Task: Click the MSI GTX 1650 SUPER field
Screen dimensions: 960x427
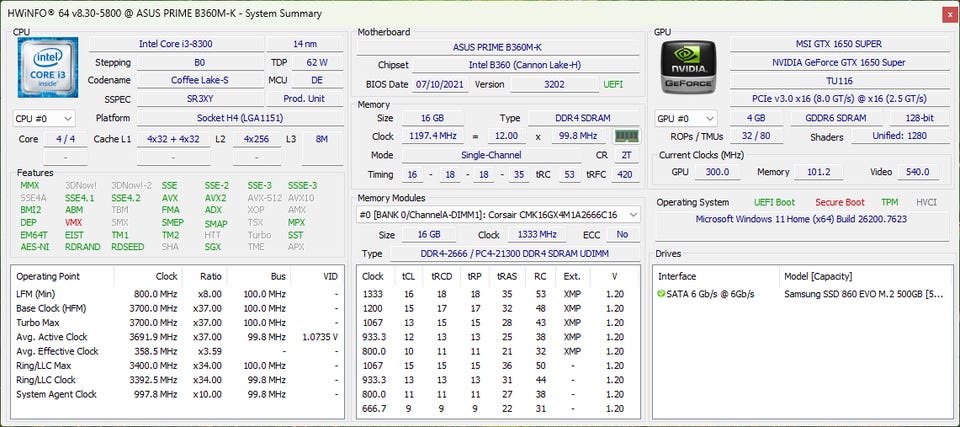Action: click(x=839, y=44)
